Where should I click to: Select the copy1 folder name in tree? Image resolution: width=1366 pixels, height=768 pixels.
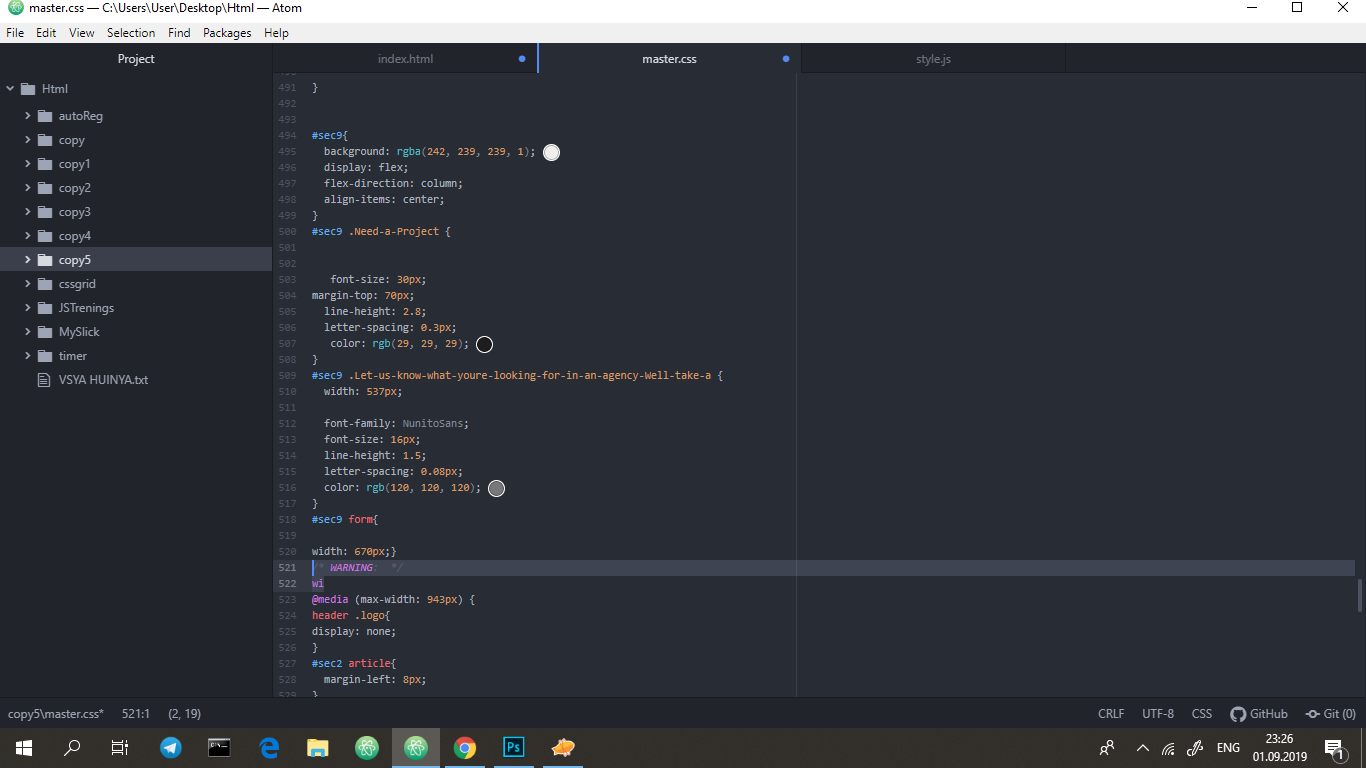tap(75, 164)
